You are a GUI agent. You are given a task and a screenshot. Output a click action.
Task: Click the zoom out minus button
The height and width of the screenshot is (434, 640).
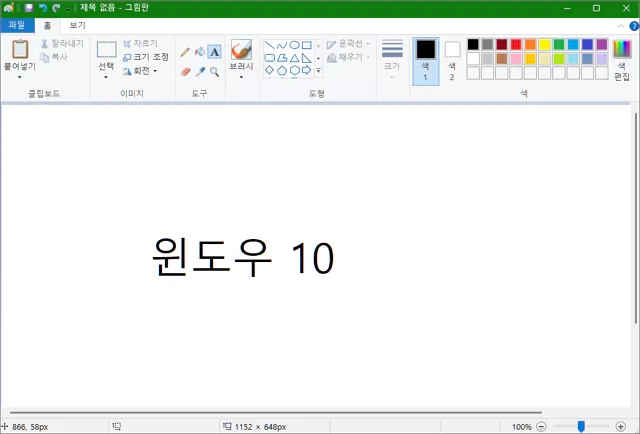coord(541,427)
